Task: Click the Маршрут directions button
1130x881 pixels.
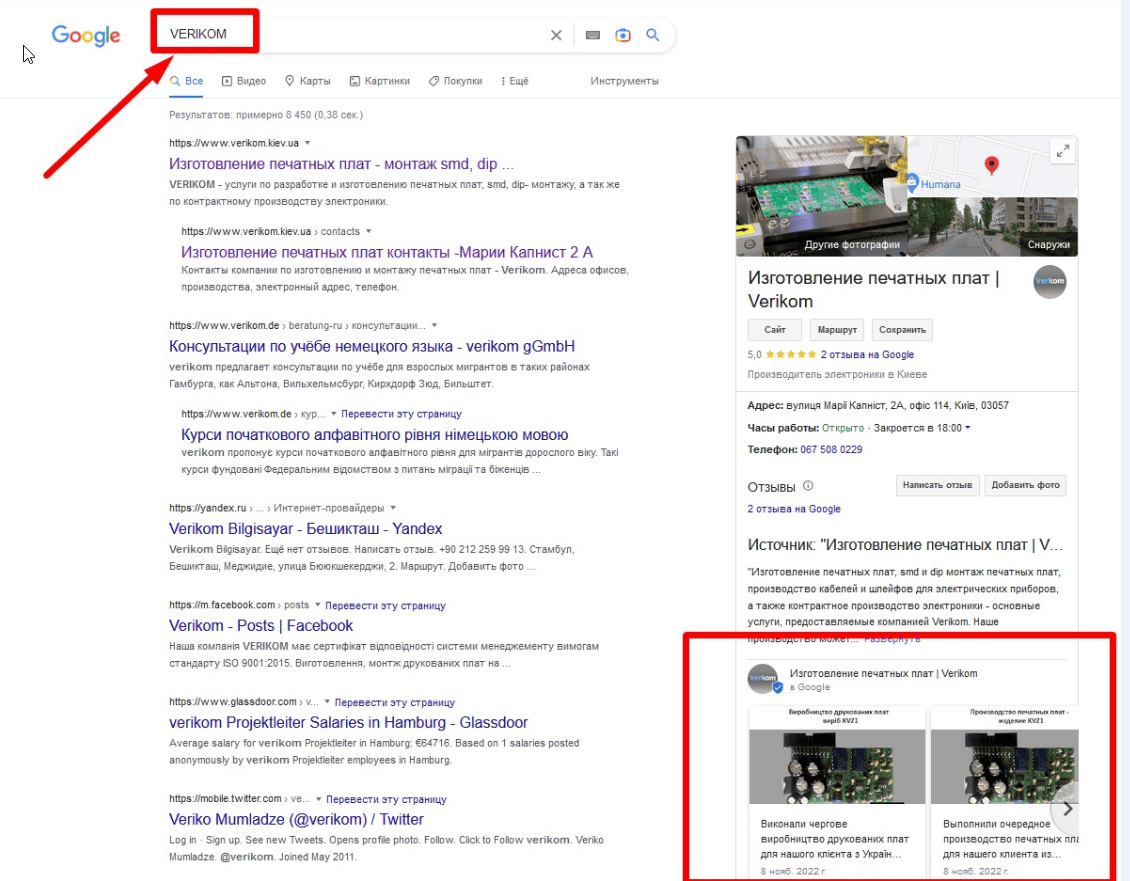Action: click(837, 329)
